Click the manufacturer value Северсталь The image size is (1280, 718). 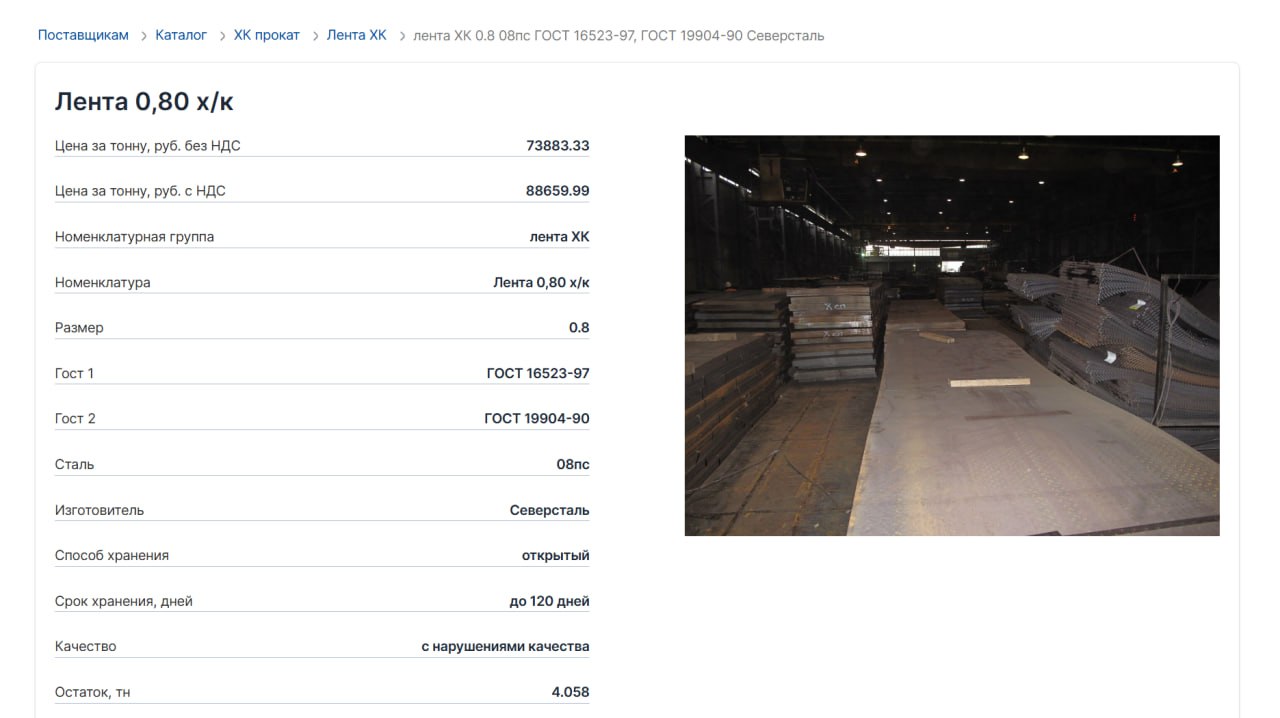550,510
